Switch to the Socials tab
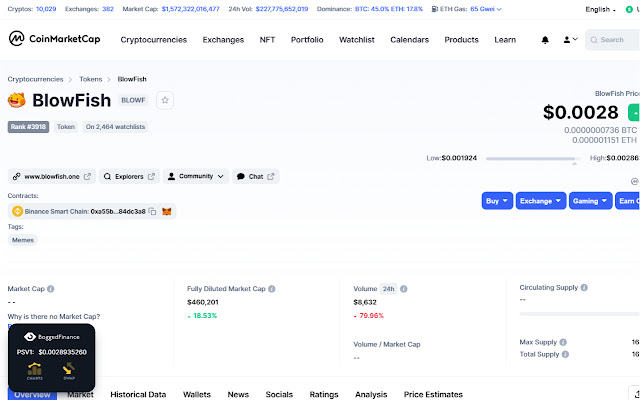This screenshot has height=400, width=640. point(279,394)
